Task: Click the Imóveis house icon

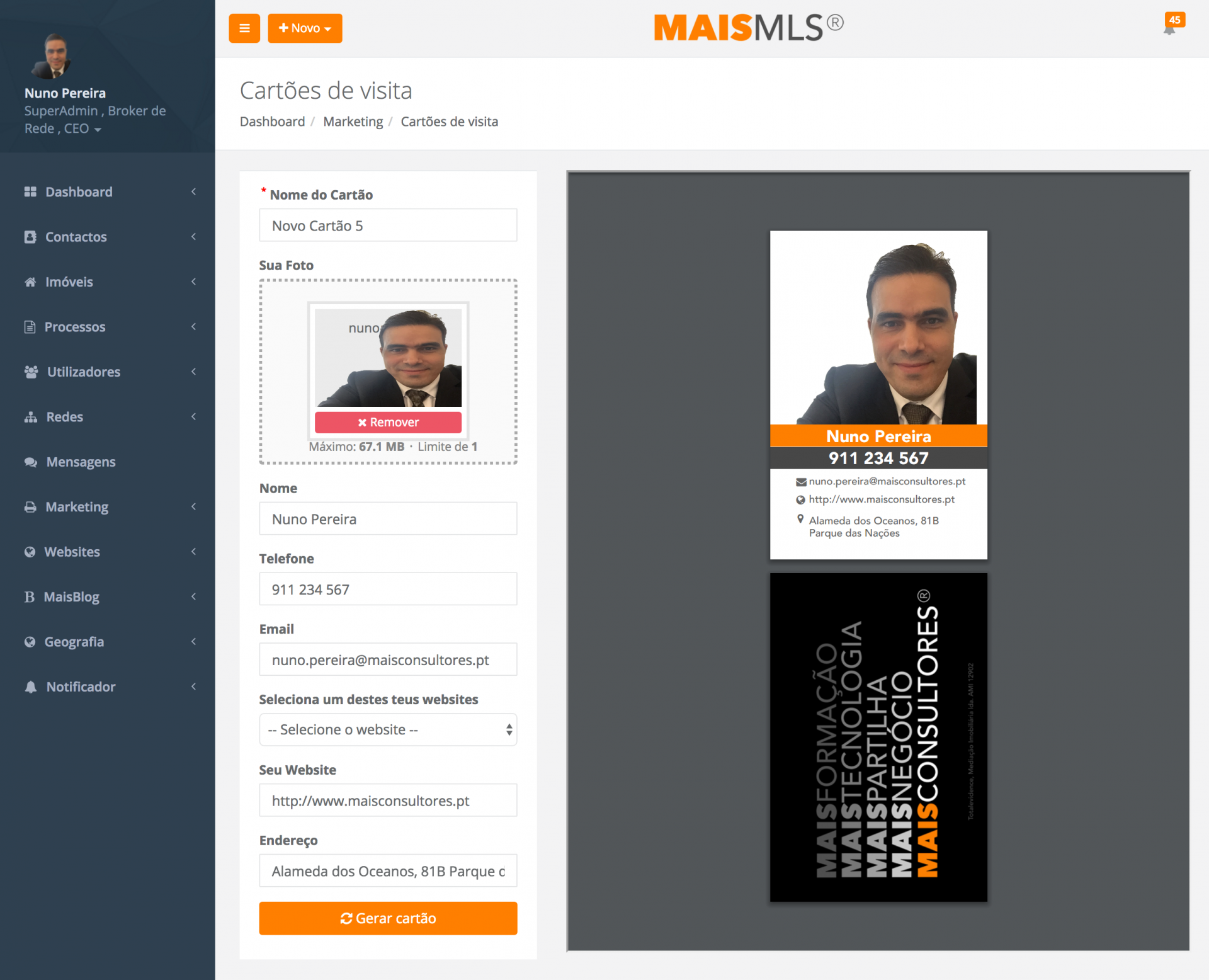Action: [x=30, y=282]
